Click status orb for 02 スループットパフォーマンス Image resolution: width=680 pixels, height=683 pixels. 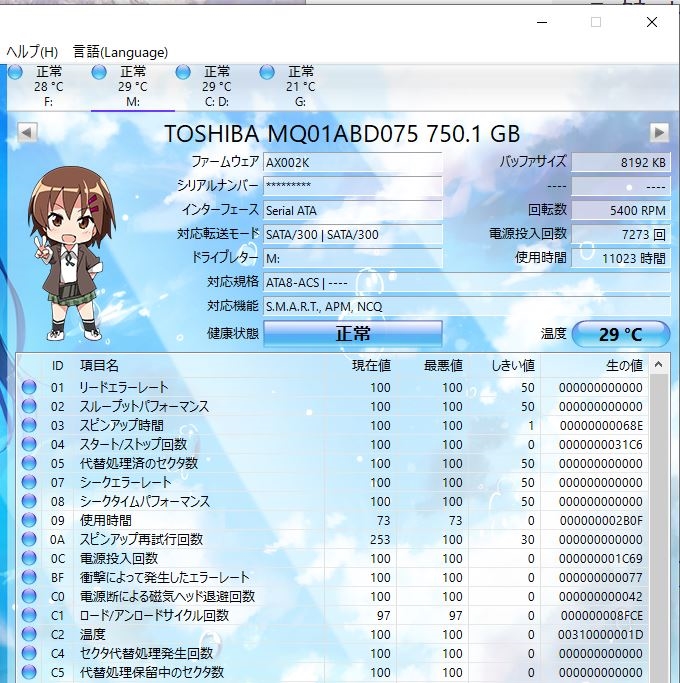[x=29, y=406]
